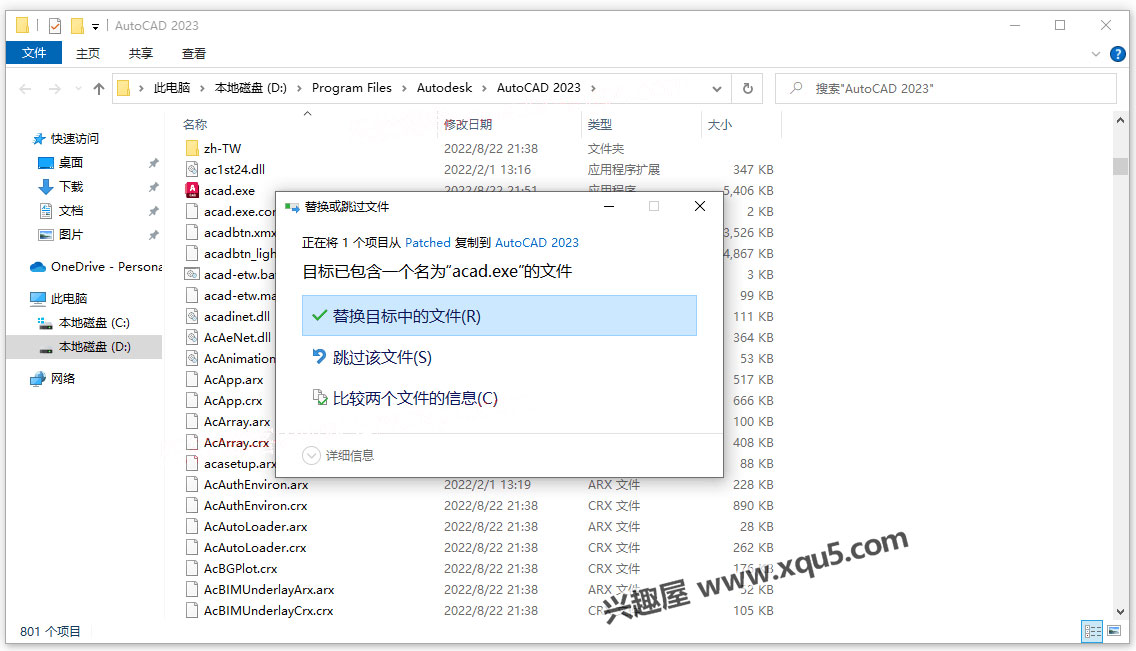The width and height of the screenshot is (1136, 651).
Task: Open OneDrive - Personal in sidebar
Action: click(x=96, y=266)
